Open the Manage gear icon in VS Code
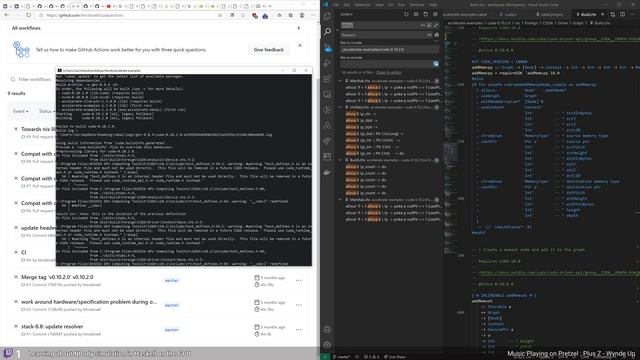This screenshot has height=360, width=640. [327, 345]
